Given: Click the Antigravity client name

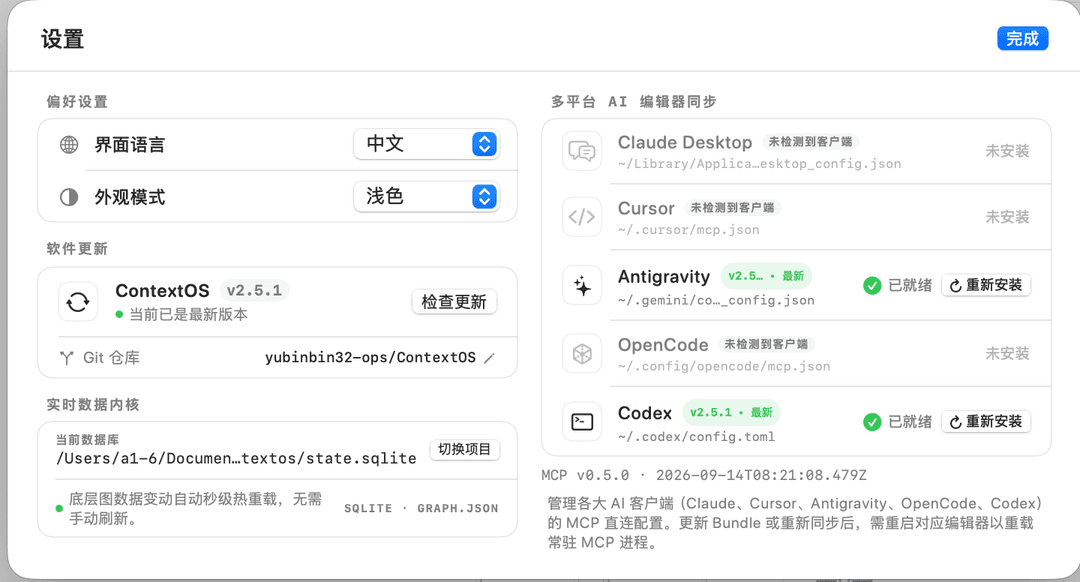Looking at the screenshot, I should pyautogui.click(x=664, y=276).
